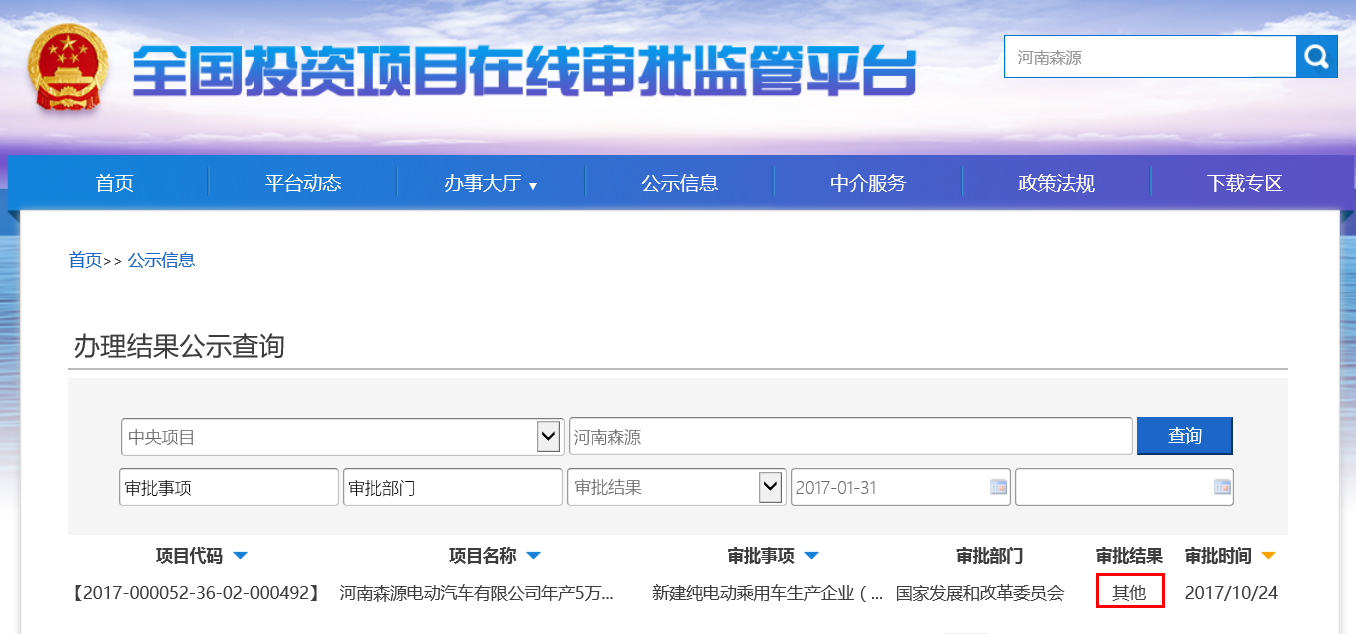Sort the 审批事项 column
This screenshot has width=1356, height=634.
click(x=812, y=556)
